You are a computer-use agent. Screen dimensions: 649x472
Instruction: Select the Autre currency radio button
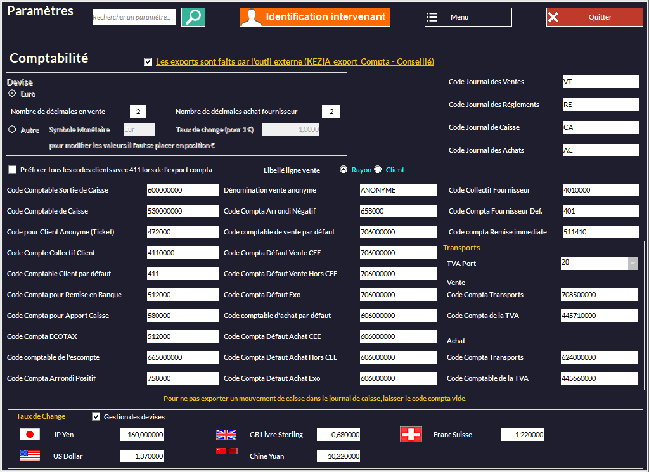13,129
